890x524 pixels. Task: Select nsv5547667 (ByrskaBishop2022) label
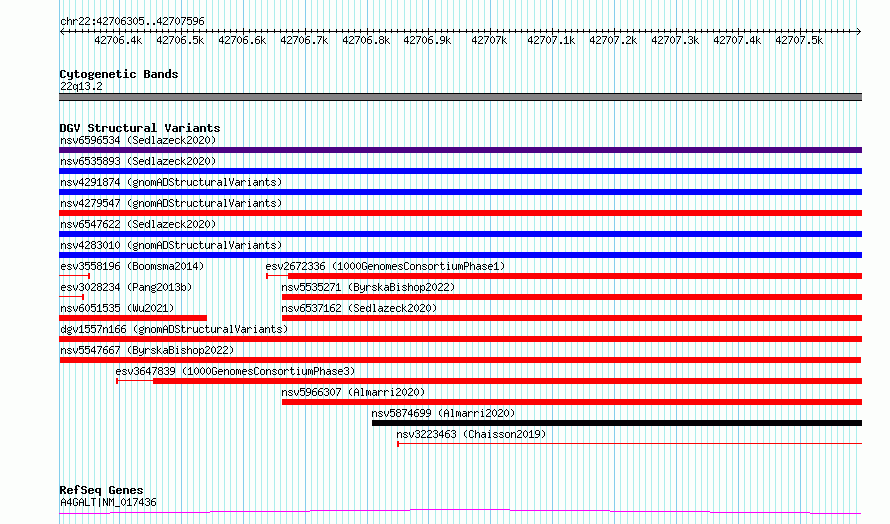tap(147, 350)
